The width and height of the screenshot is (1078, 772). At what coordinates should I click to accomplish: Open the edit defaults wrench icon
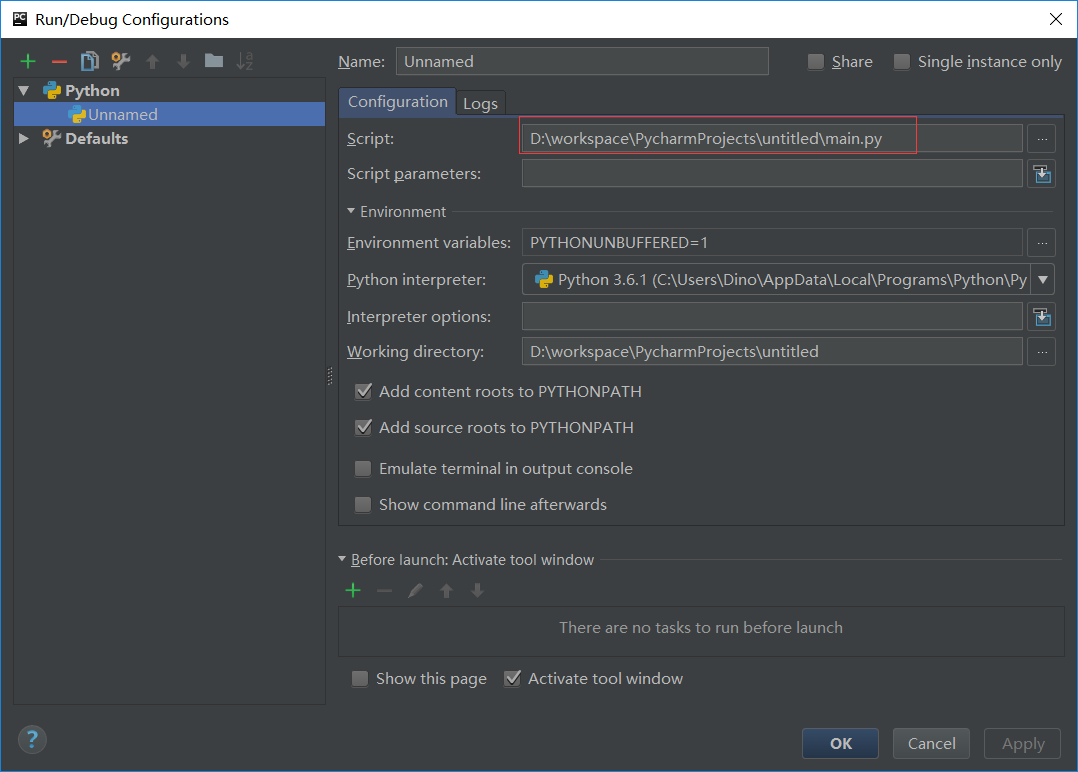click(121, 61)
